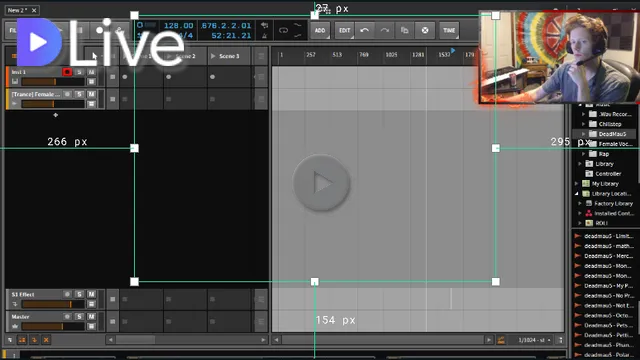Viewport: 640px width, 360px height.
Task: Click the stop square on S1 Effect row
Action: tap(113, 299)
